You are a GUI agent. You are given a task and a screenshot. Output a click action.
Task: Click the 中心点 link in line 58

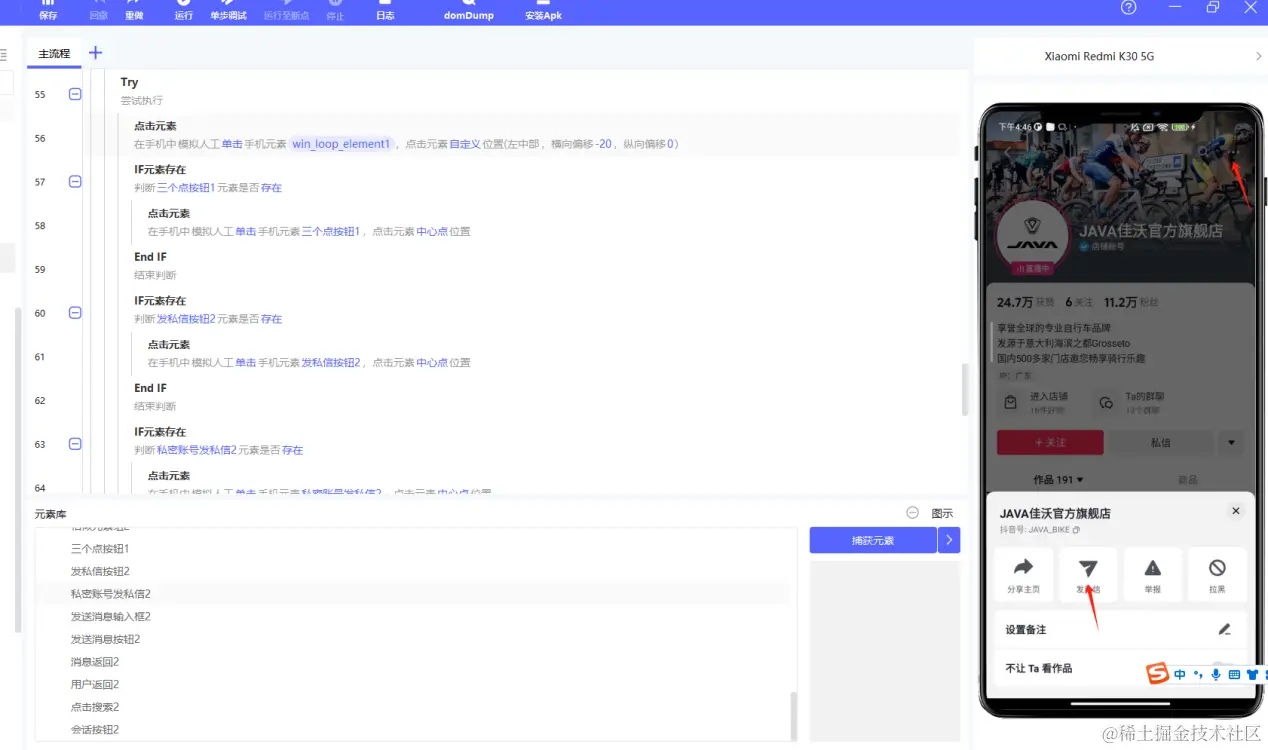point(432,232)
